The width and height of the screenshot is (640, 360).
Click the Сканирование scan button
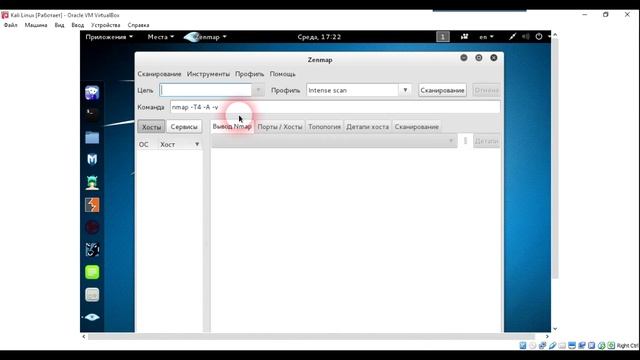(x=442, y=90)
